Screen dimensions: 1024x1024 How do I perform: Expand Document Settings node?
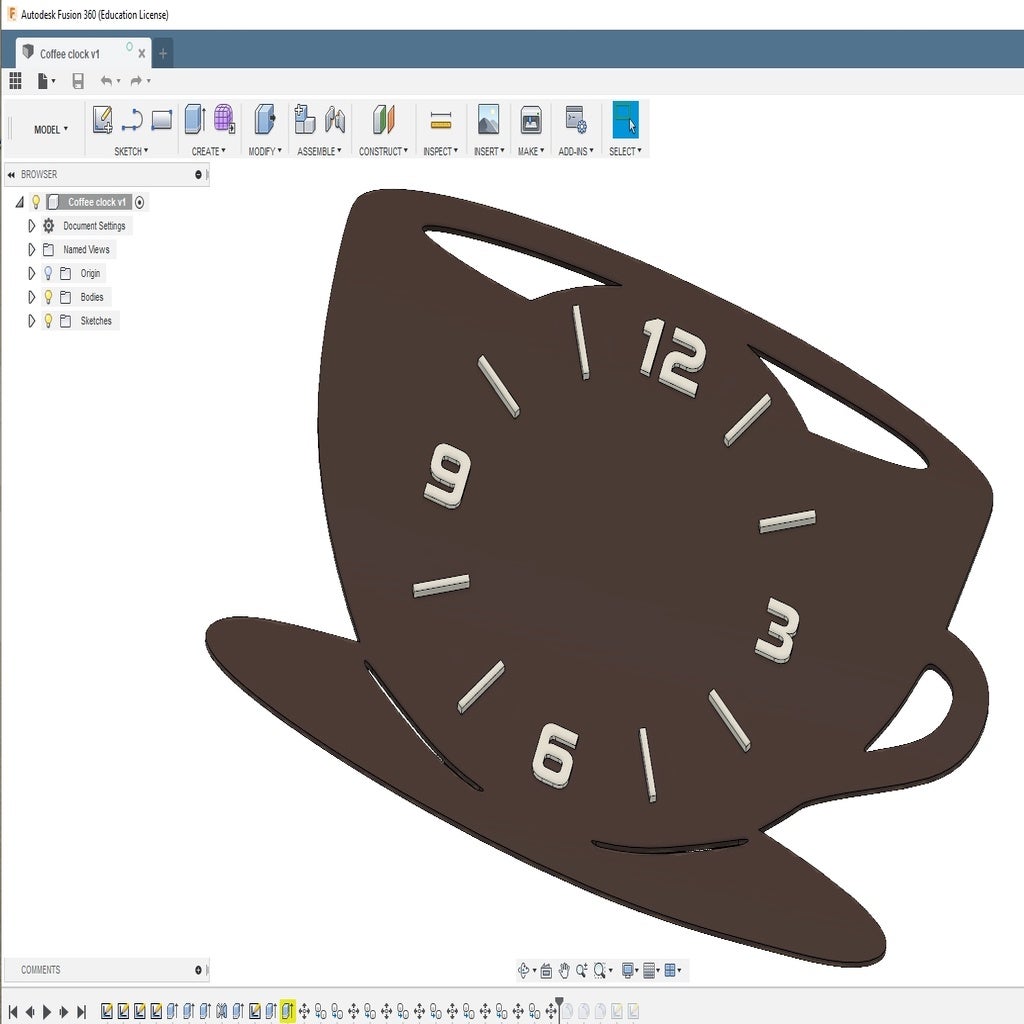(31, 226)
